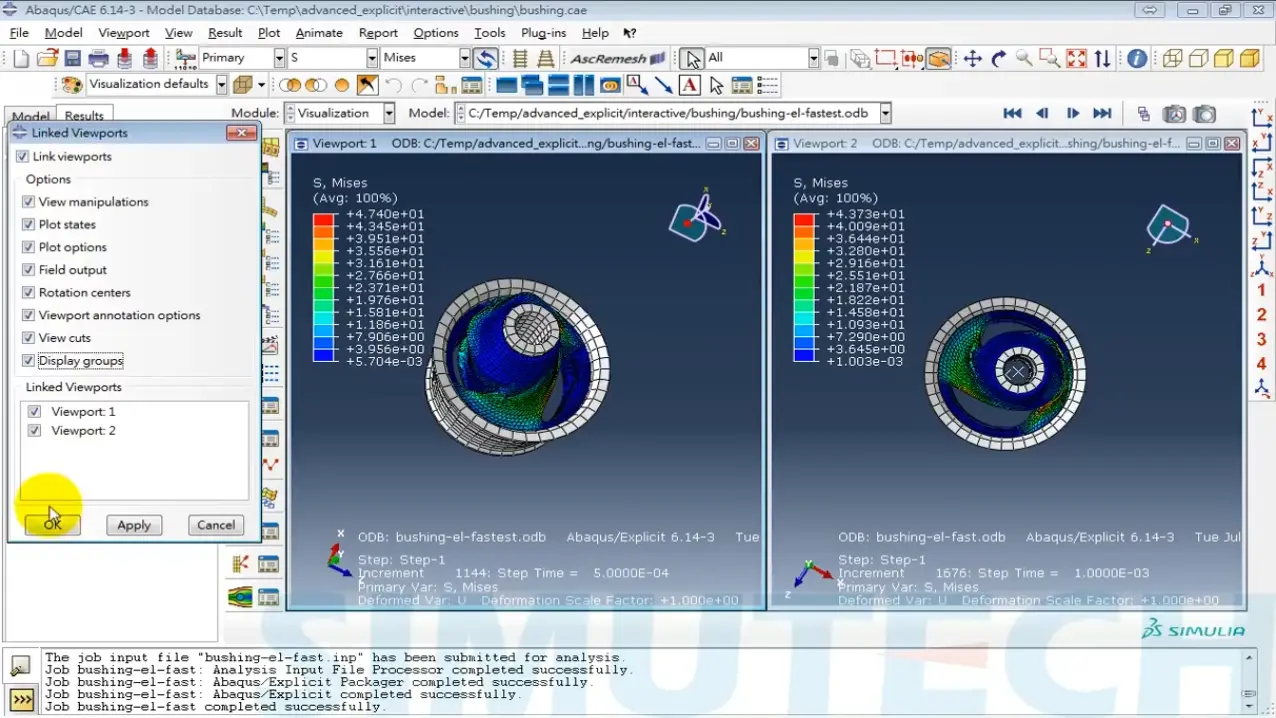The height and width of the screenshot is (718, 1276).
Task: Toggle Display groups checkbox
Action: (29, 360)
